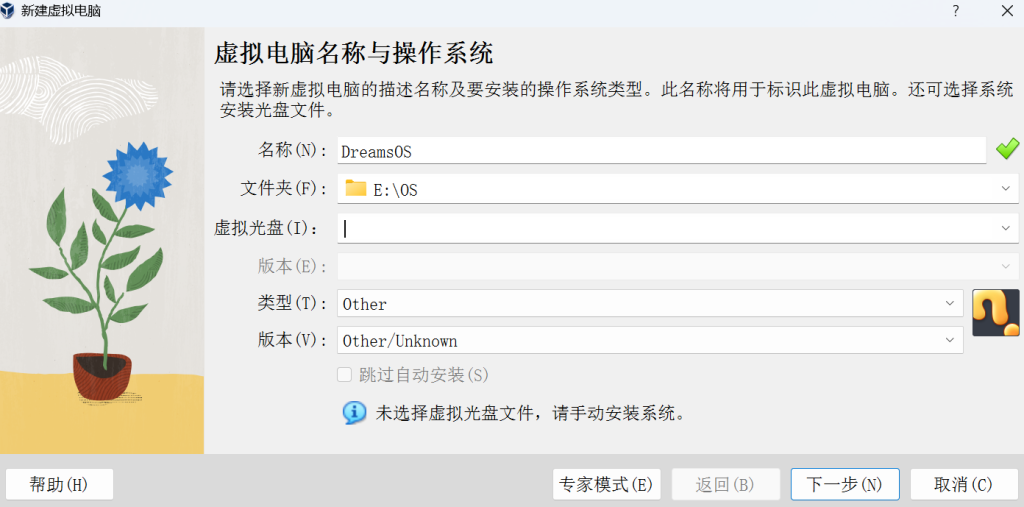
Task: Proceed with the 下一步(N) button
Action: pos(844,484)
